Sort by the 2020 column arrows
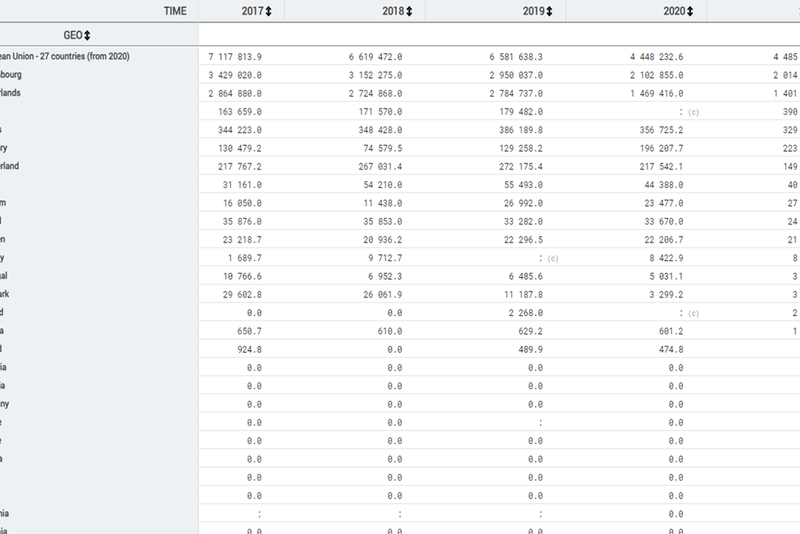Viewport: 800px width, 534px height. click(689, 10)
